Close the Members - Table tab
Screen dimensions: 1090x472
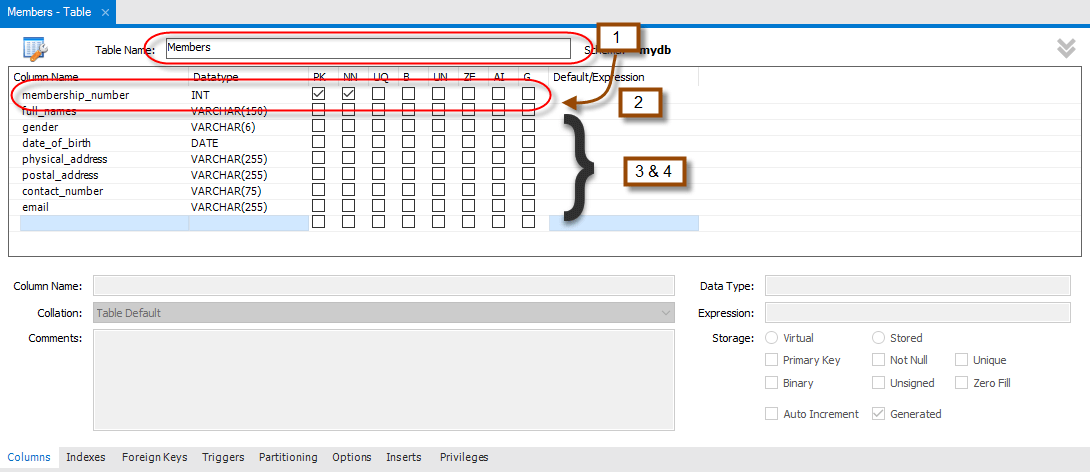click(105, 12)
